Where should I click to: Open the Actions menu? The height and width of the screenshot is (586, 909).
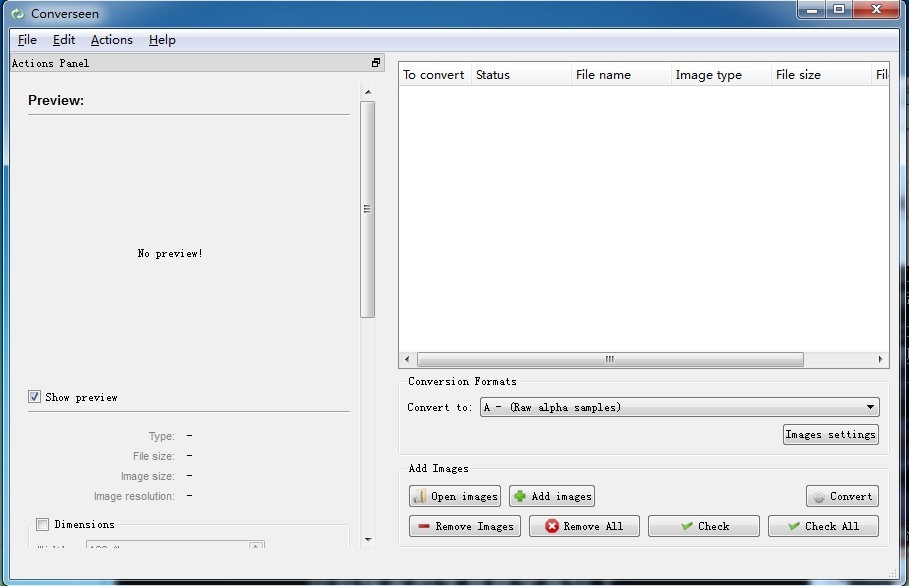tap(111, 40)
